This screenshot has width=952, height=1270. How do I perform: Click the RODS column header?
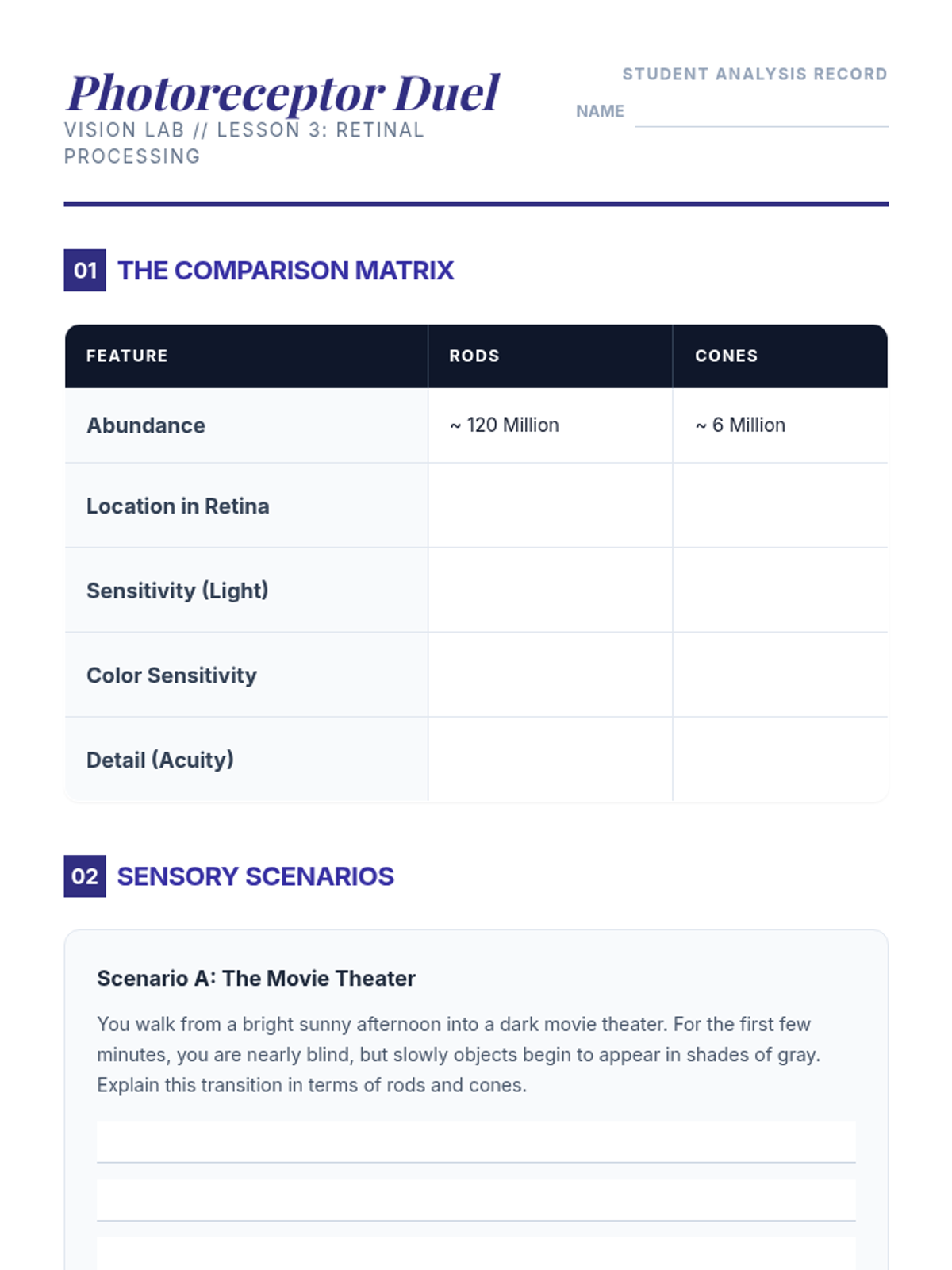(474, 356)
